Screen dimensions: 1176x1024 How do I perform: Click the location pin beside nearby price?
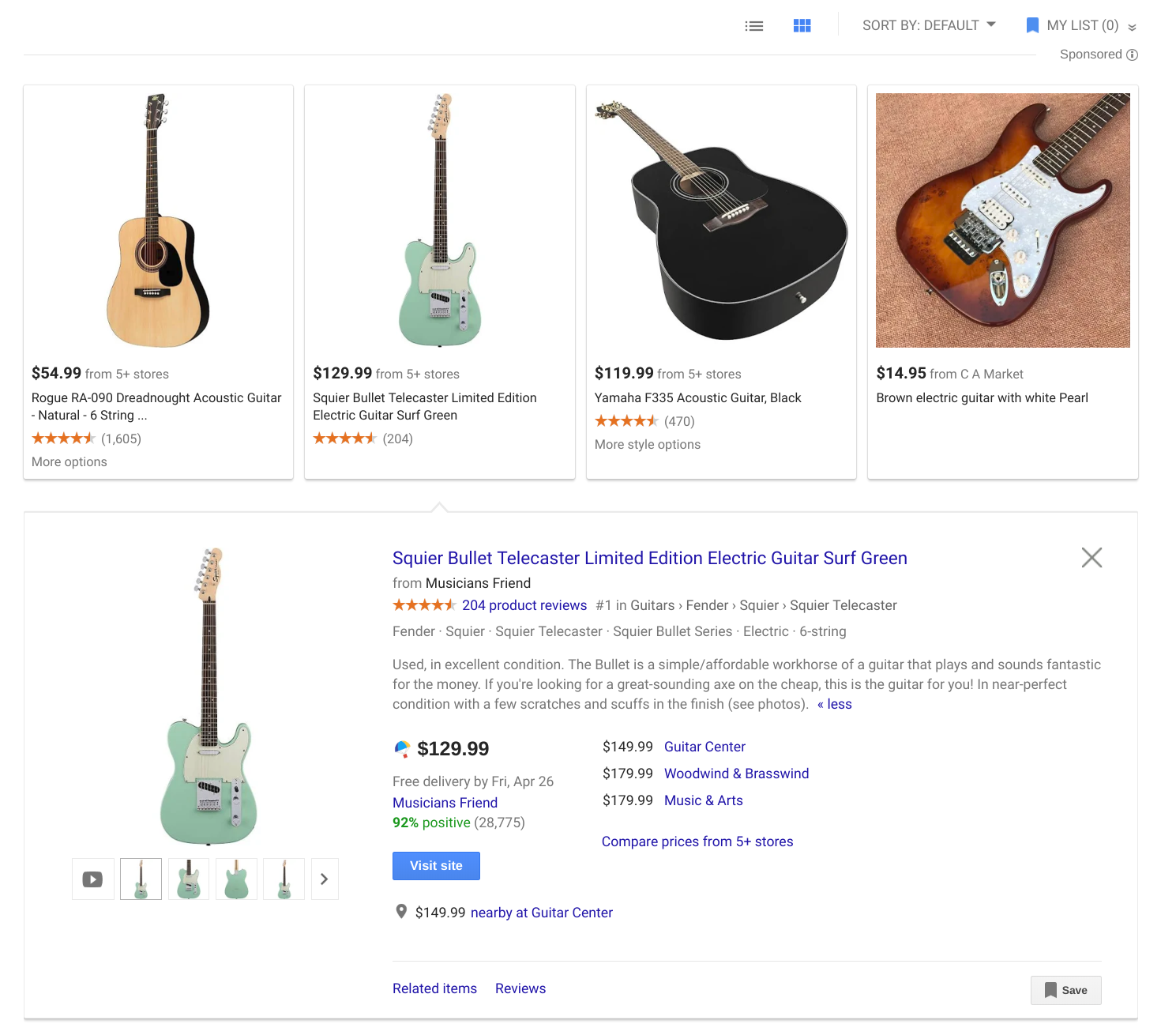coord(402,911)
